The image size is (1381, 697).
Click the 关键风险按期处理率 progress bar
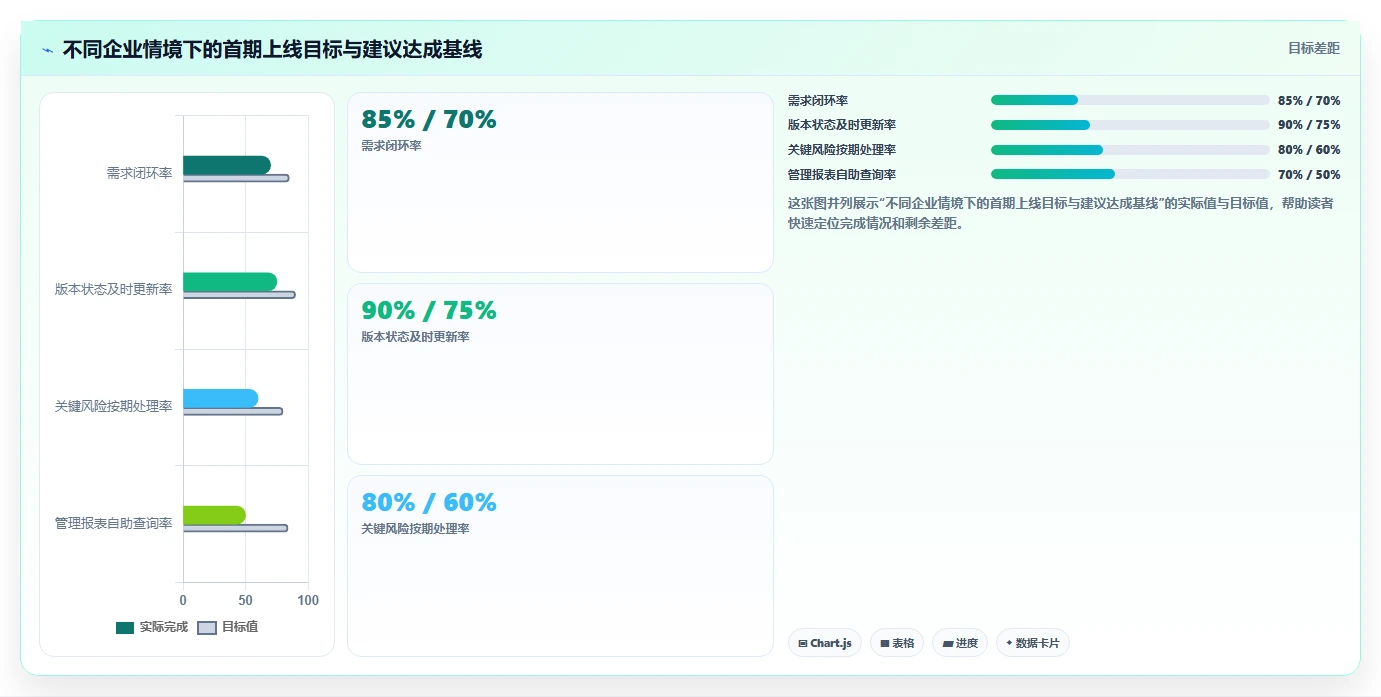click(x=1130, y=150)
